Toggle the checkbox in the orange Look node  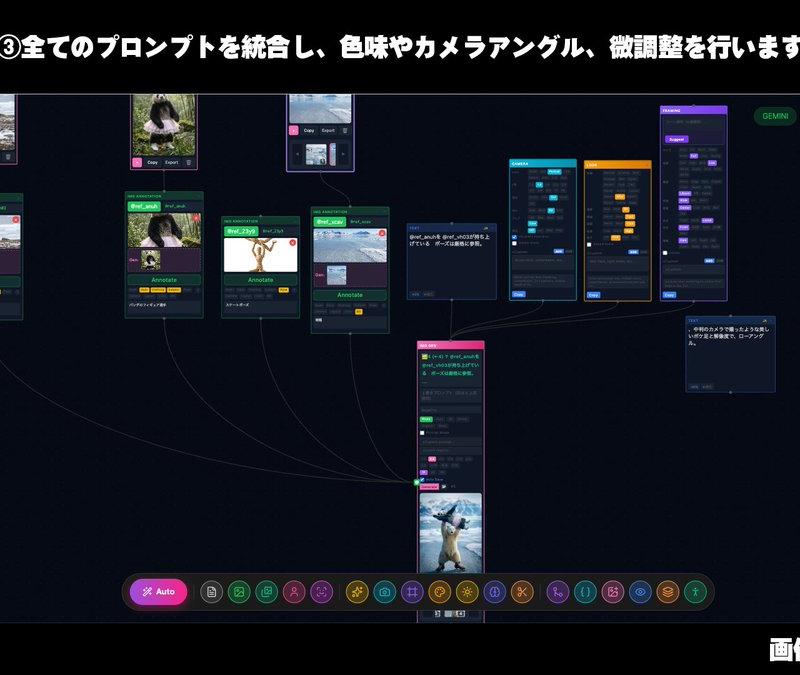pos(589,245)
